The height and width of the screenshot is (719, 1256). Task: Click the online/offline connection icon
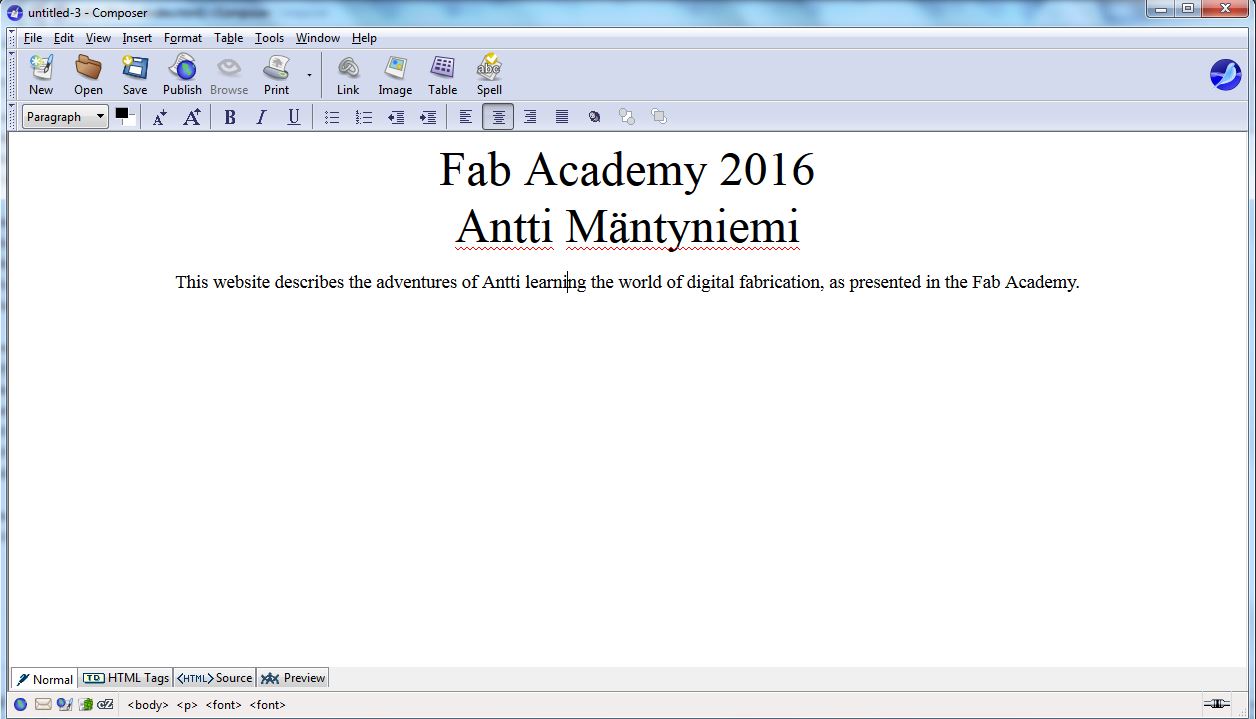(1217, 704)
